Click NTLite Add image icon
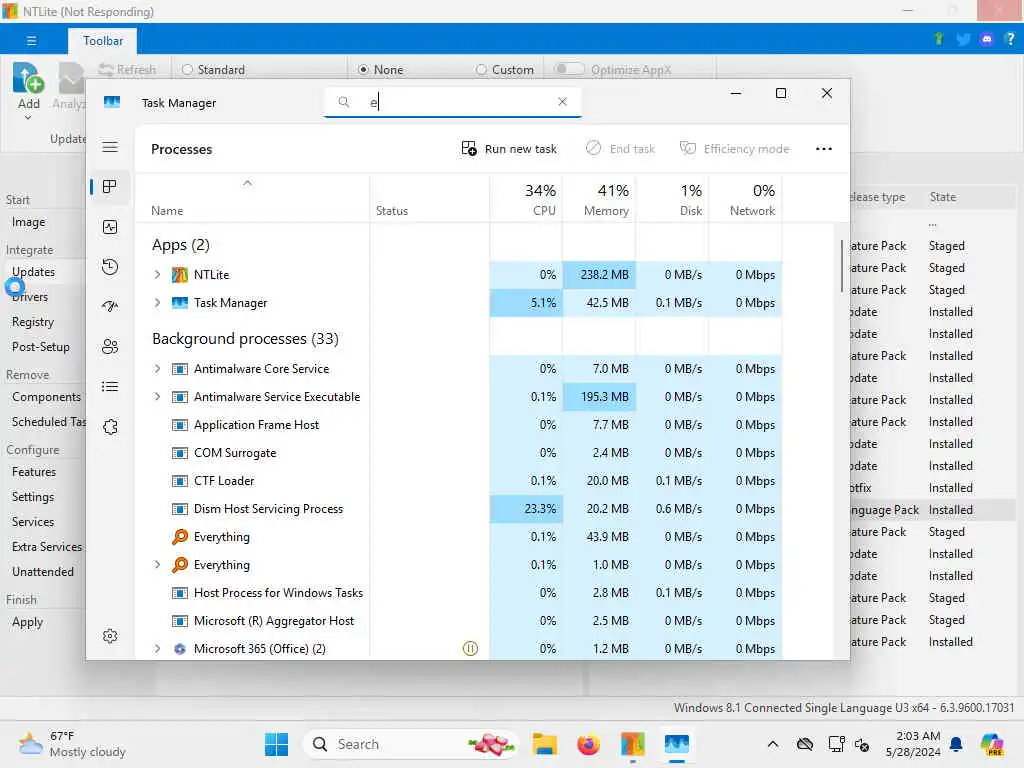Image resolution: width=1024 pixels, height=768 pixels. tap(28, 78)
